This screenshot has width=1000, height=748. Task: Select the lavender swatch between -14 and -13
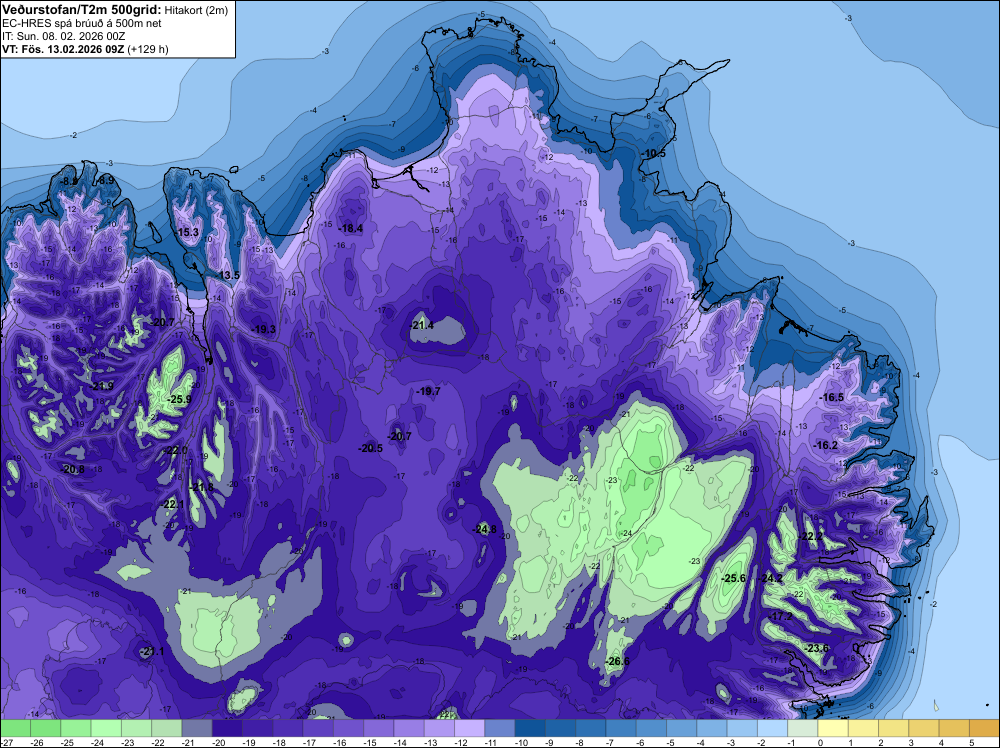coord(409,728)
